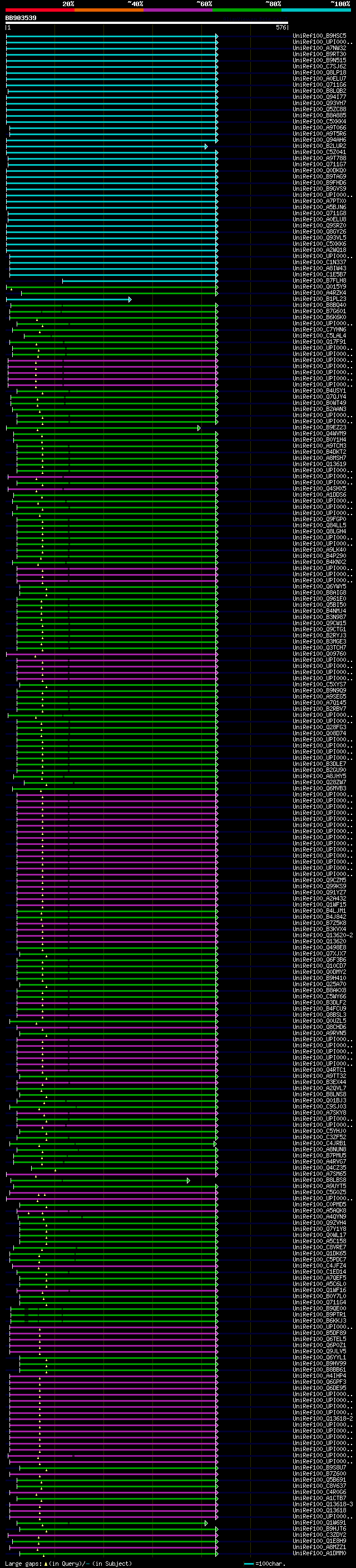Select the UniRef100_B9TAG9 label
Image resolution: width=356 pixels, height=1568 pixels.
coord(319,176)
